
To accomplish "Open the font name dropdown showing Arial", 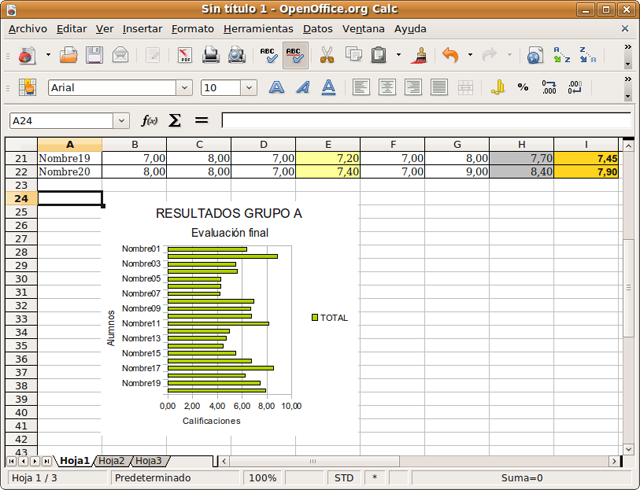I will click(x=182, y=88).
